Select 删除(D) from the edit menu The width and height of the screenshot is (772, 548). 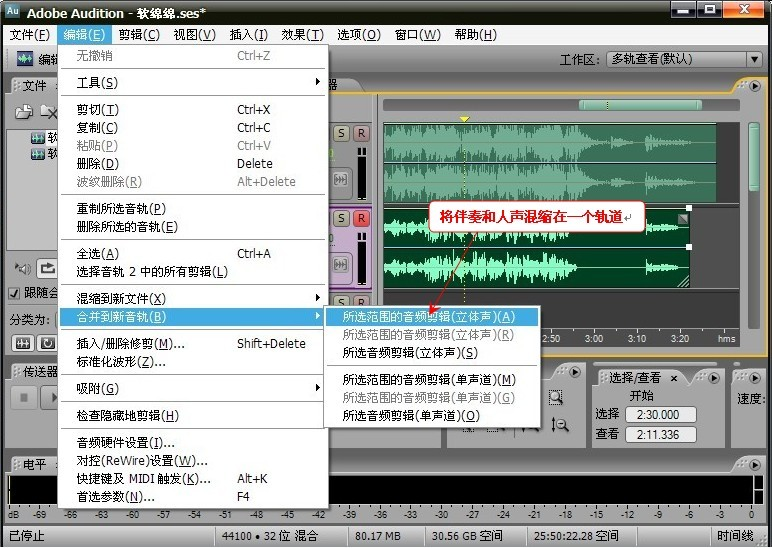click(x=193, y=163)
